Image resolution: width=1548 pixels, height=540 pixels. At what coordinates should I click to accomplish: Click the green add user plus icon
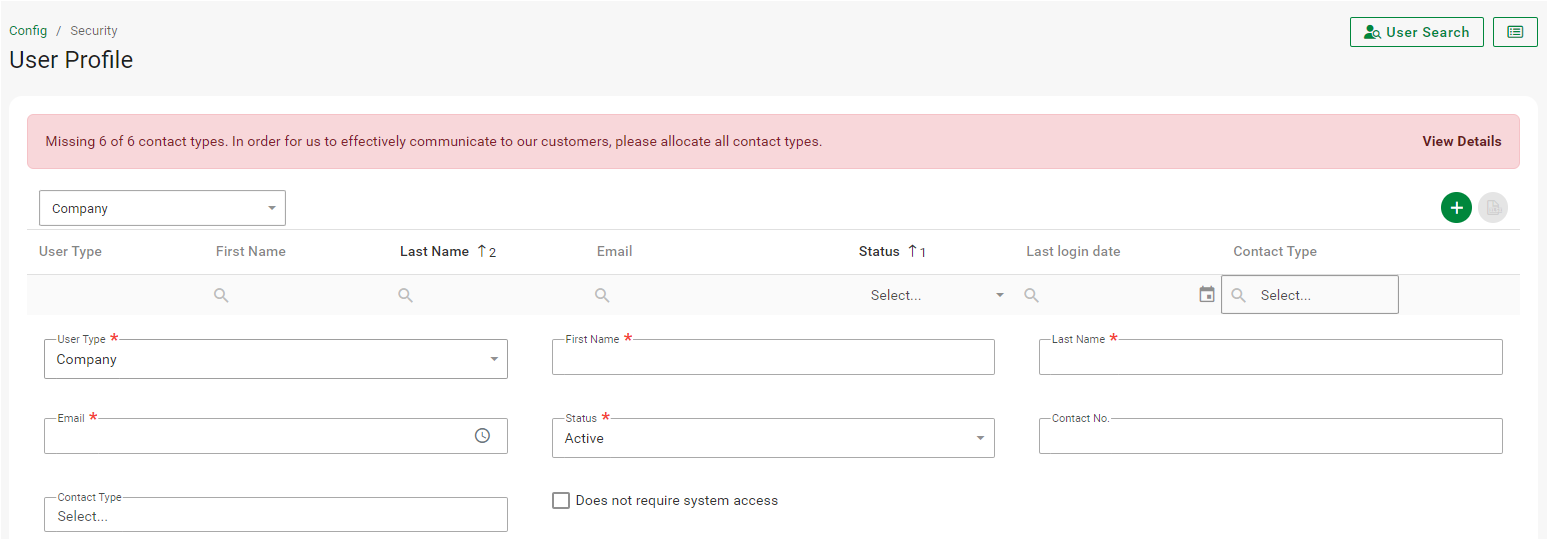(1456, 208)
